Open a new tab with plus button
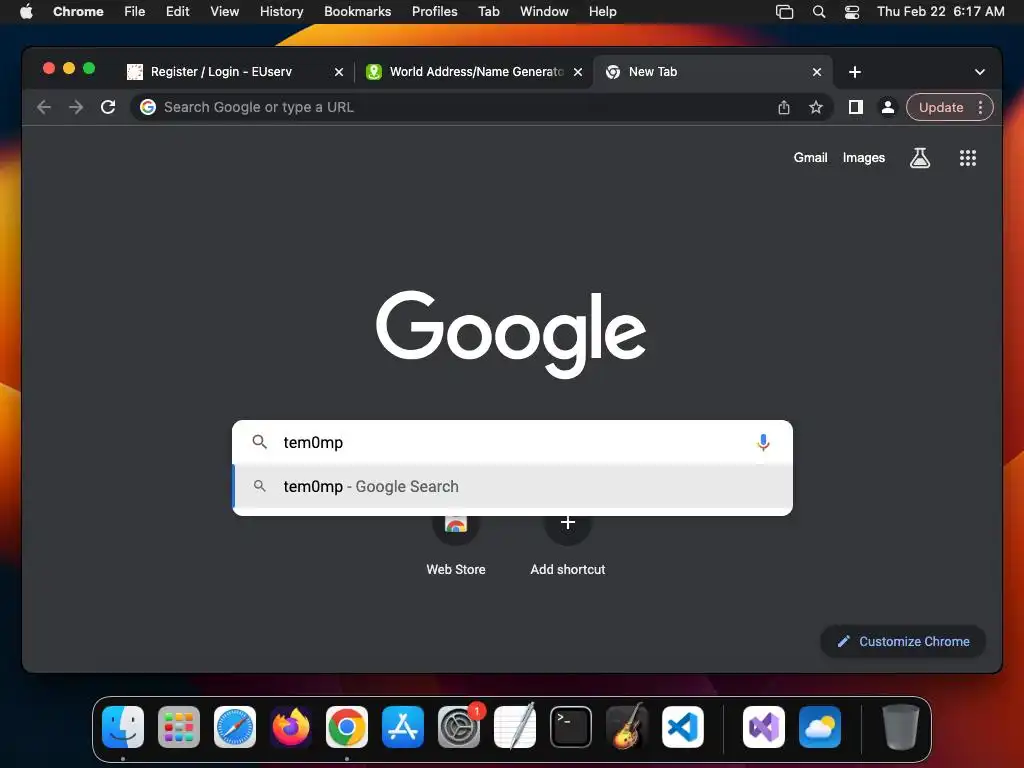 click(855, 72)
